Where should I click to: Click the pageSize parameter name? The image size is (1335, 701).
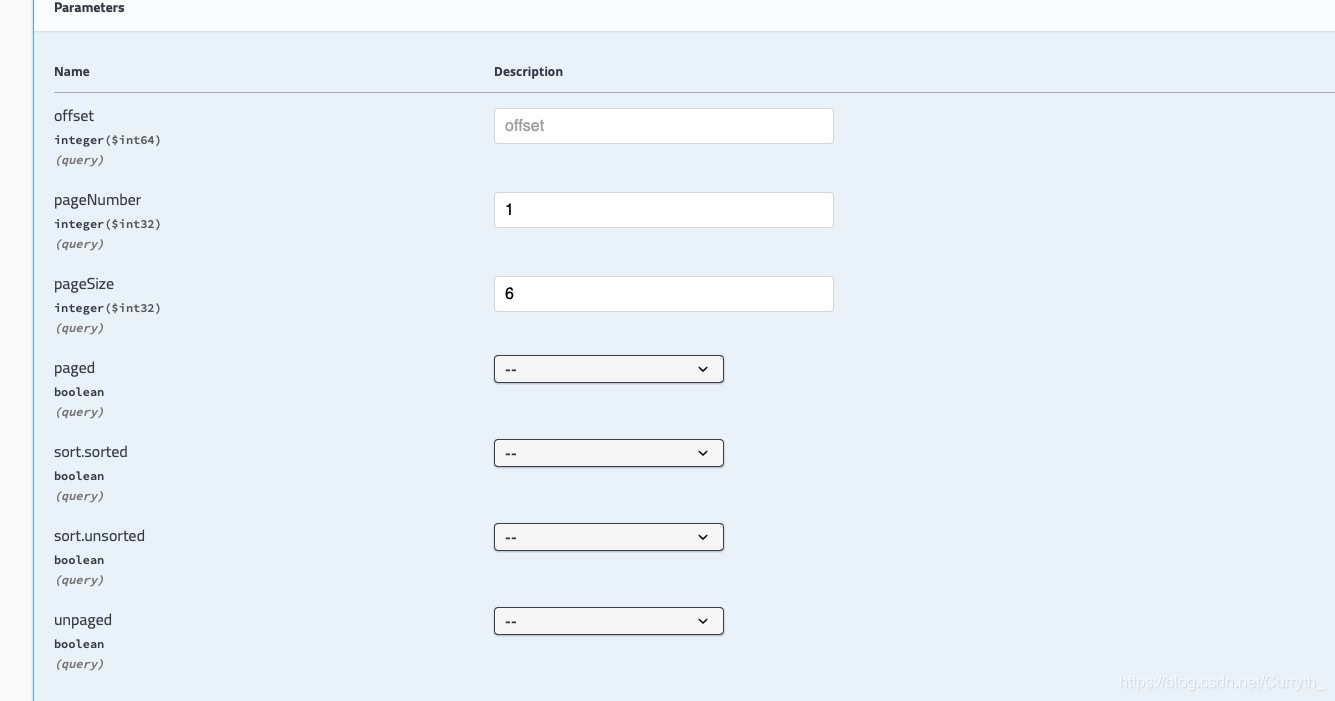pos(84,284)
